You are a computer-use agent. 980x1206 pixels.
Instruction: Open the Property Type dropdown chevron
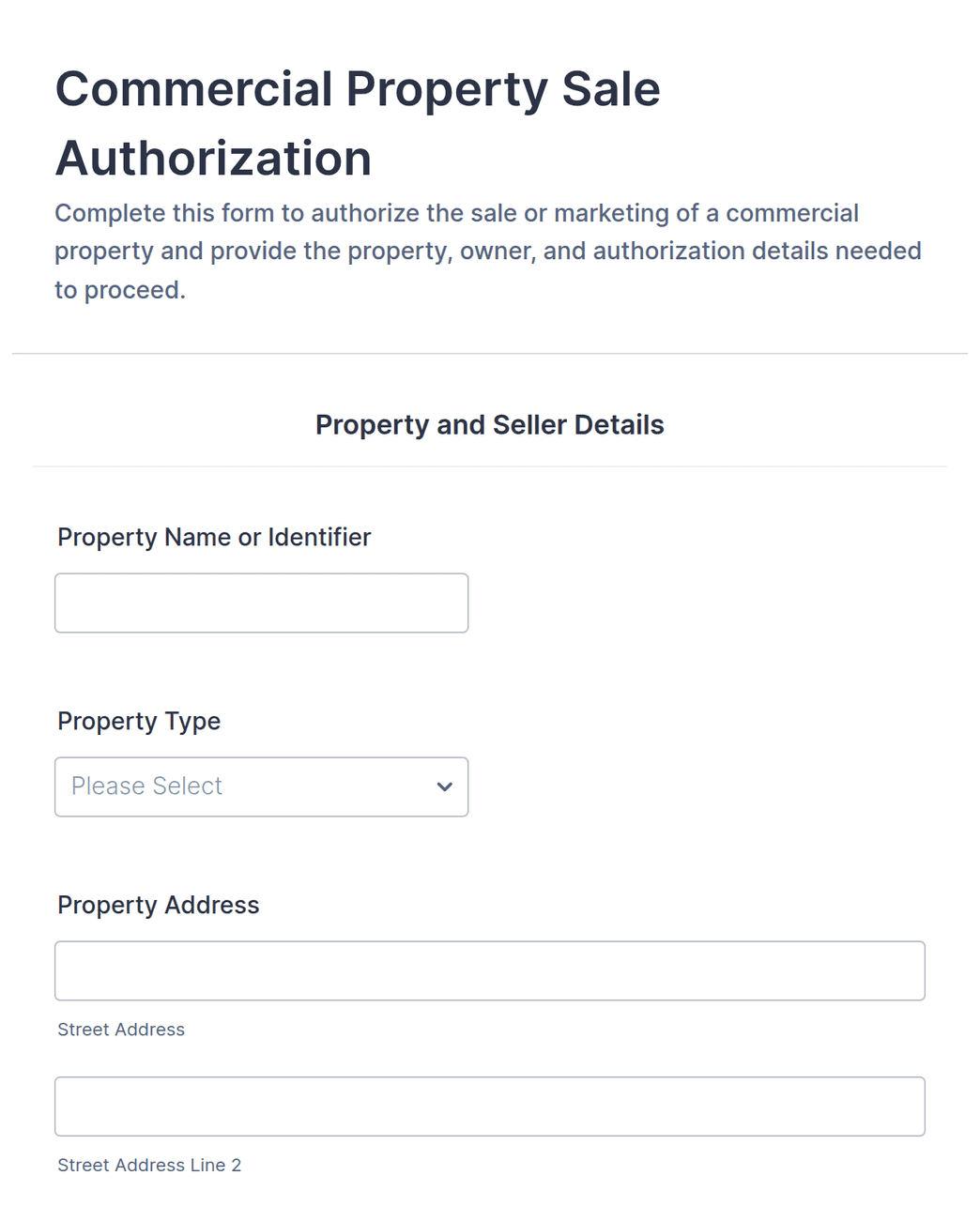click(445, 786)
